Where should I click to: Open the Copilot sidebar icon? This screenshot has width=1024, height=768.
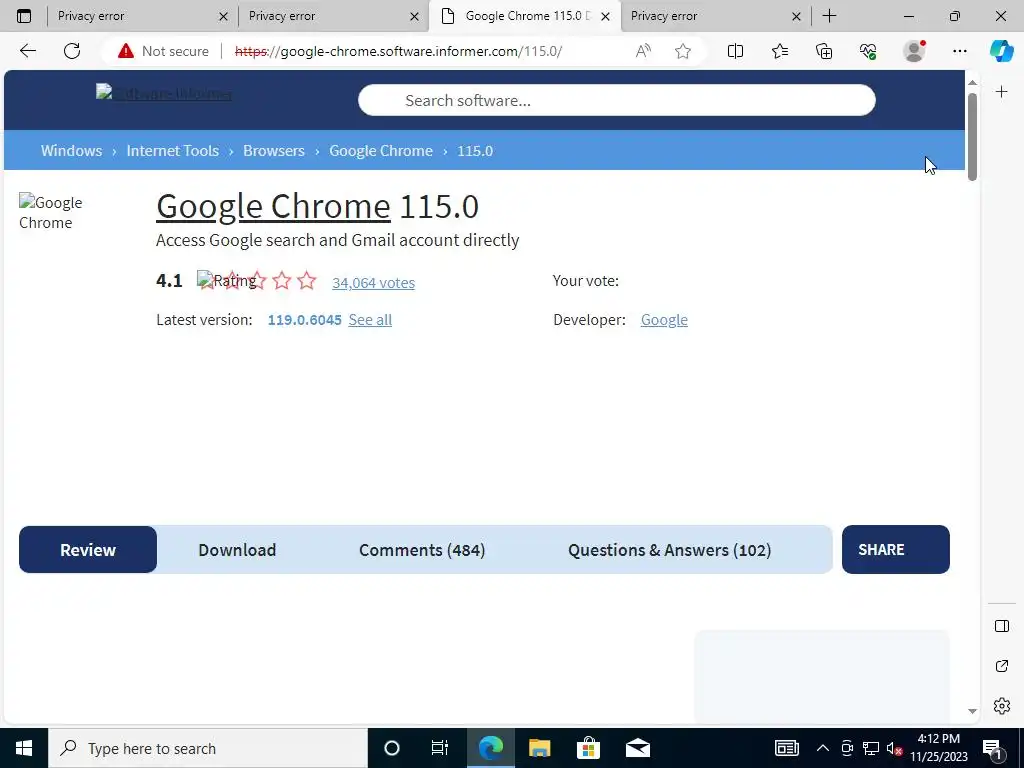[1001, 51]
